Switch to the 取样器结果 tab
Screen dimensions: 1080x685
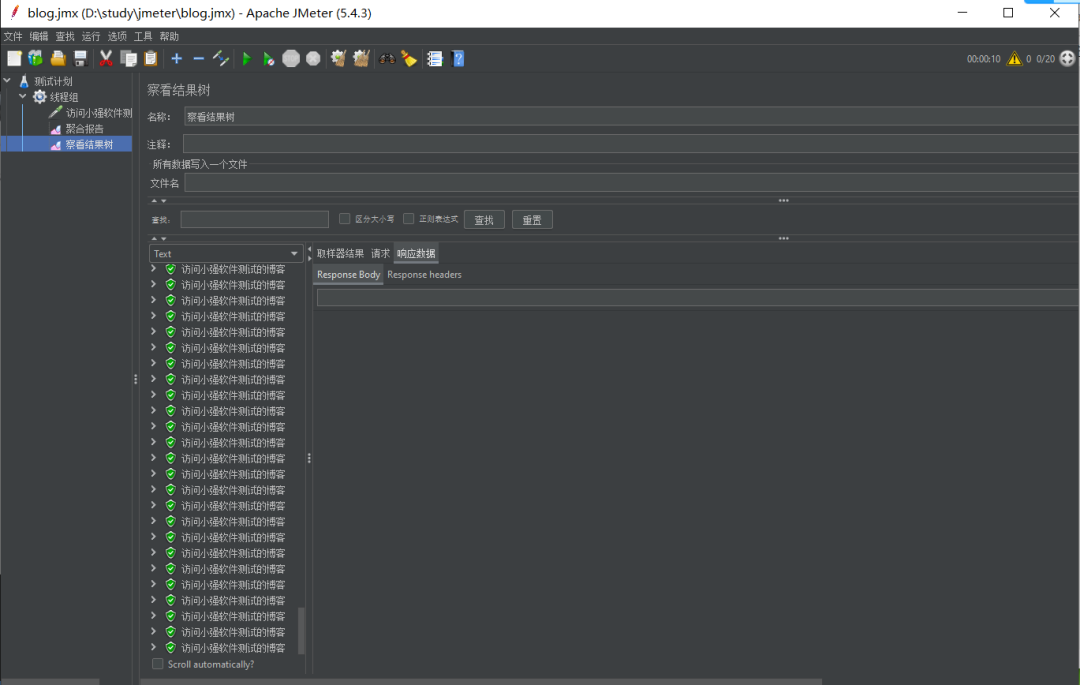point(340,253)
